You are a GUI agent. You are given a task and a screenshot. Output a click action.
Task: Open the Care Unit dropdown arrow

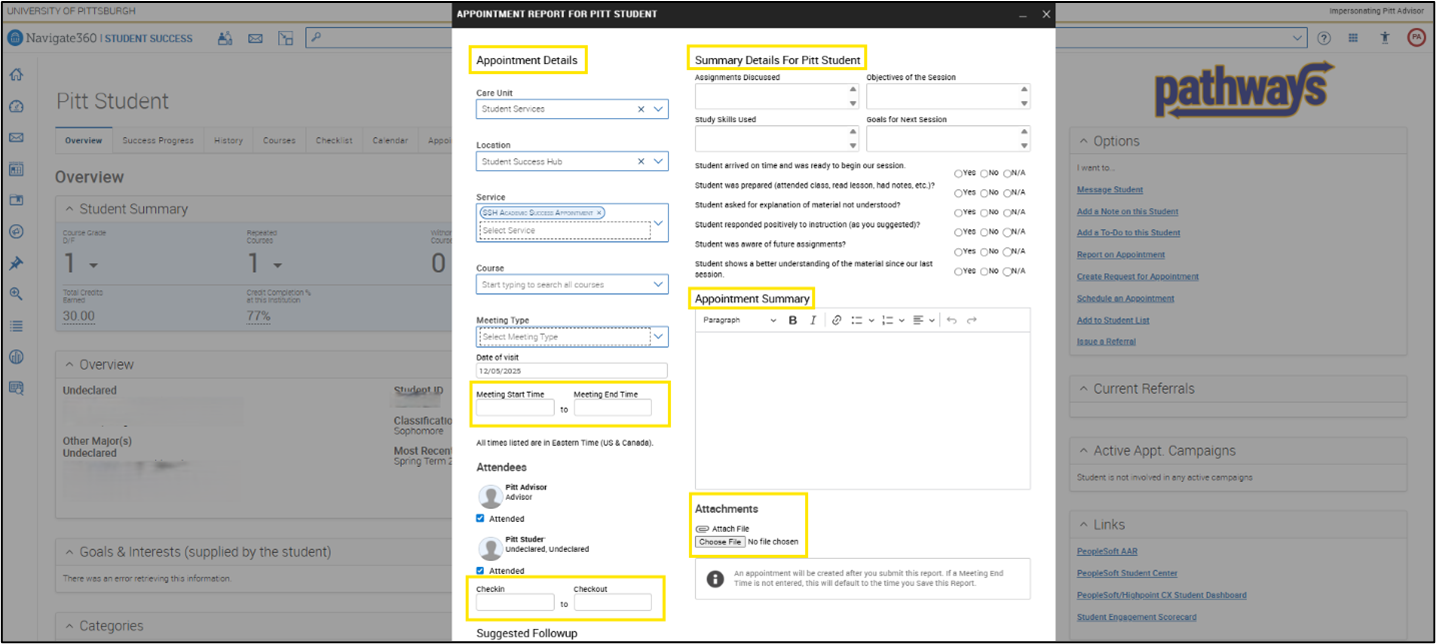pyautogui.click(x=658, y=109)
